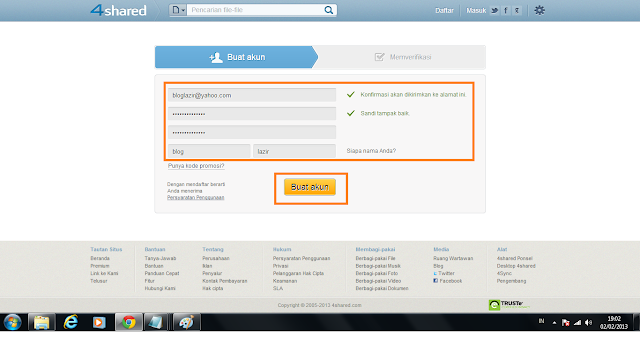Open 4shared Ponsel footer link

coord(515,258)
